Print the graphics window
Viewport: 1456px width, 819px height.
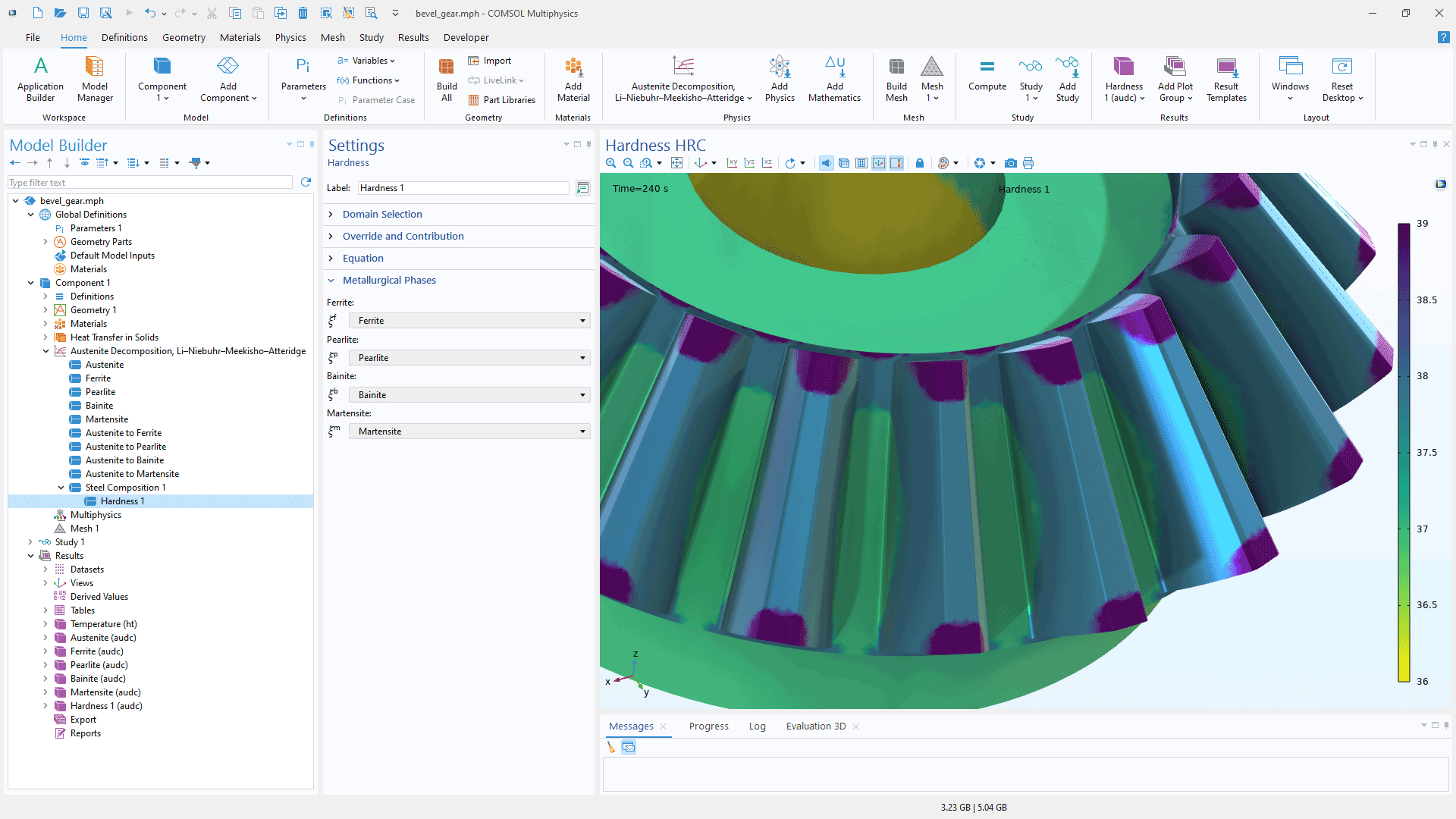1028,163
